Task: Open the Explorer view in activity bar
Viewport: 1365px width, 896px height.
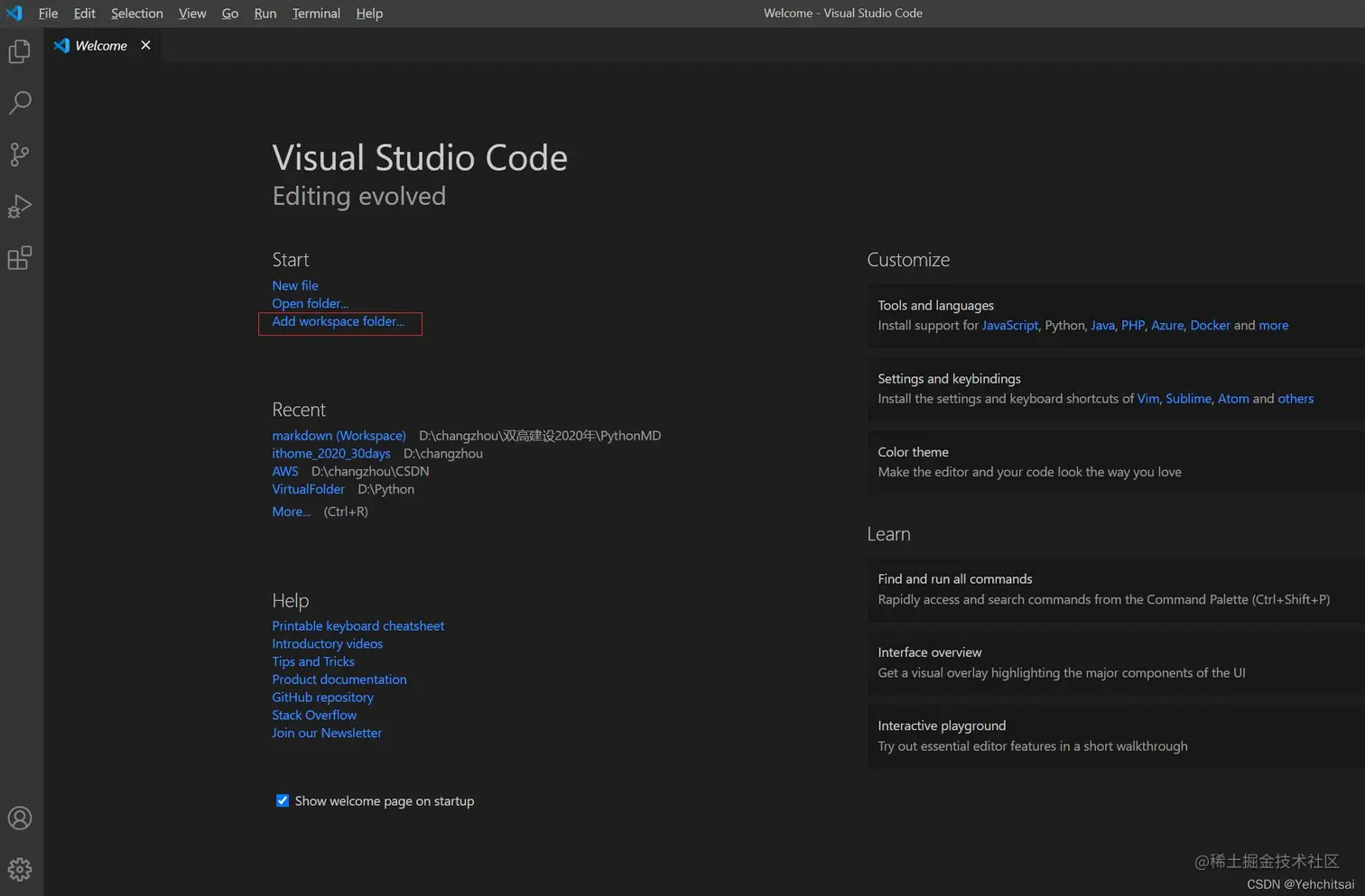Action: point(20,51)
